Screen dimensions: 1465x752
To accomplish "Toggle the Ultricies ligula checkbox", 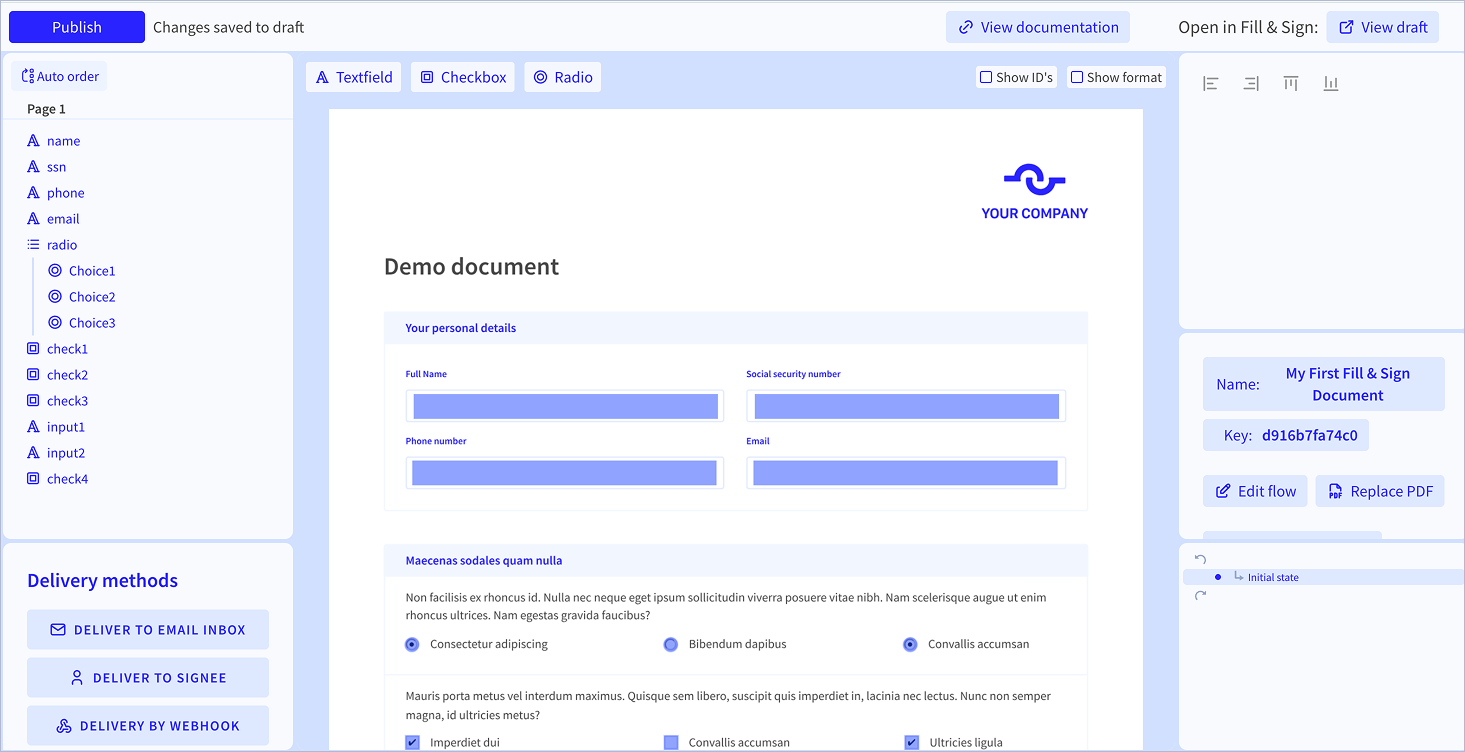I will coord(911,742).
